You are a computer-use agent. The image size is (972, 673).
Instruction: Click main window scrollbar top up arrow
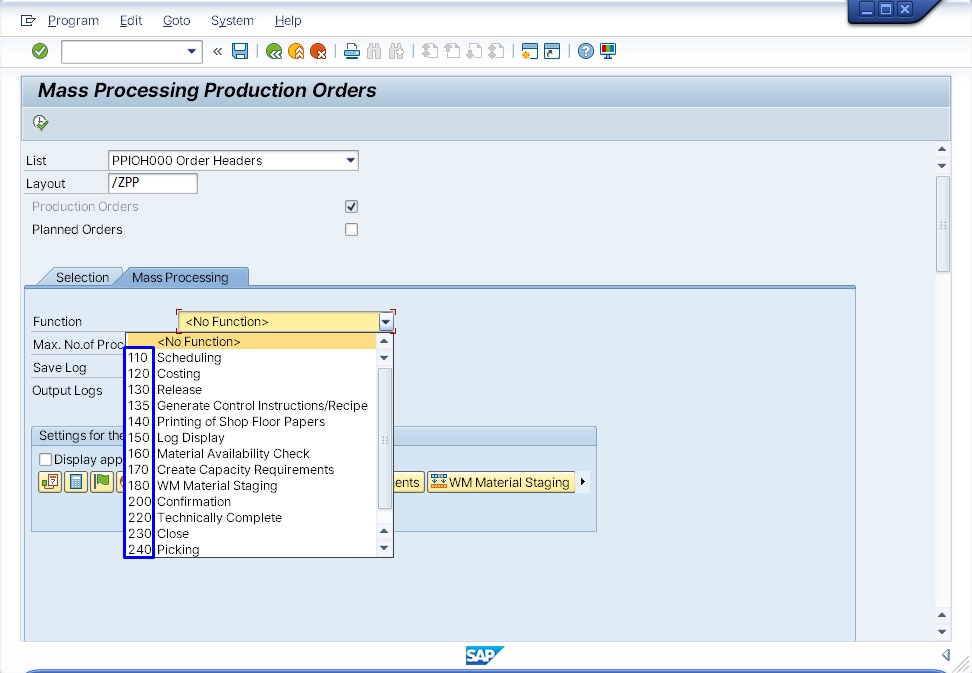point(942,149)
